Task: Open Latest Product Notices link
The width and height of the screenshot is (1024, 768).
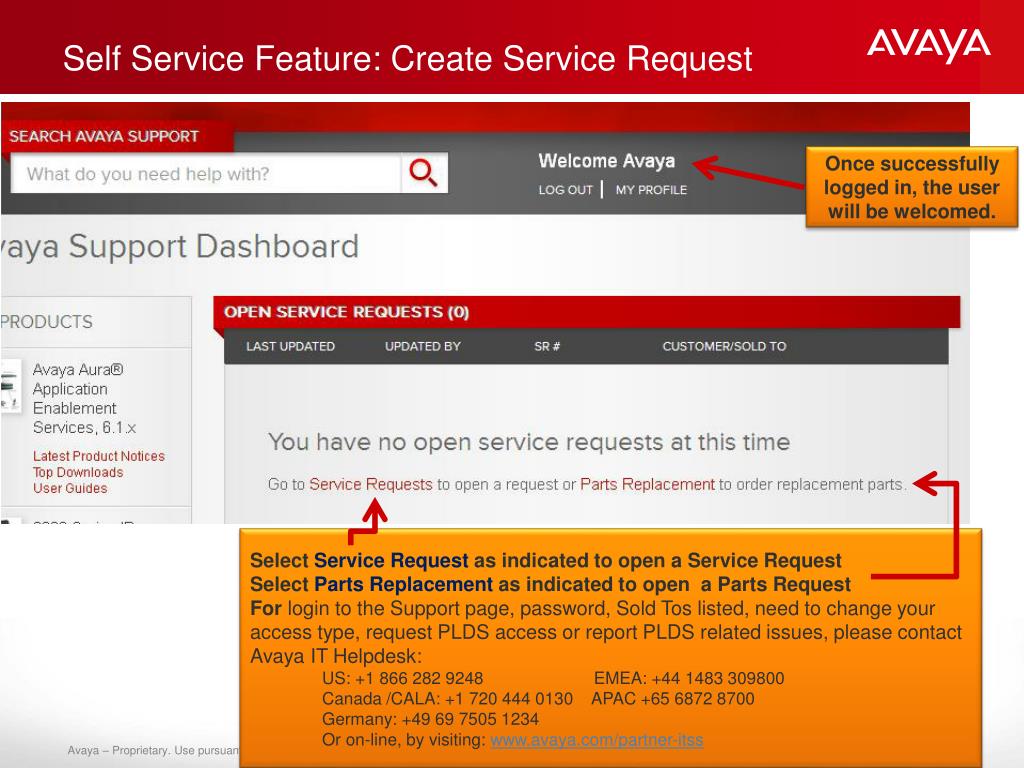Action: (x=99, y=456)
